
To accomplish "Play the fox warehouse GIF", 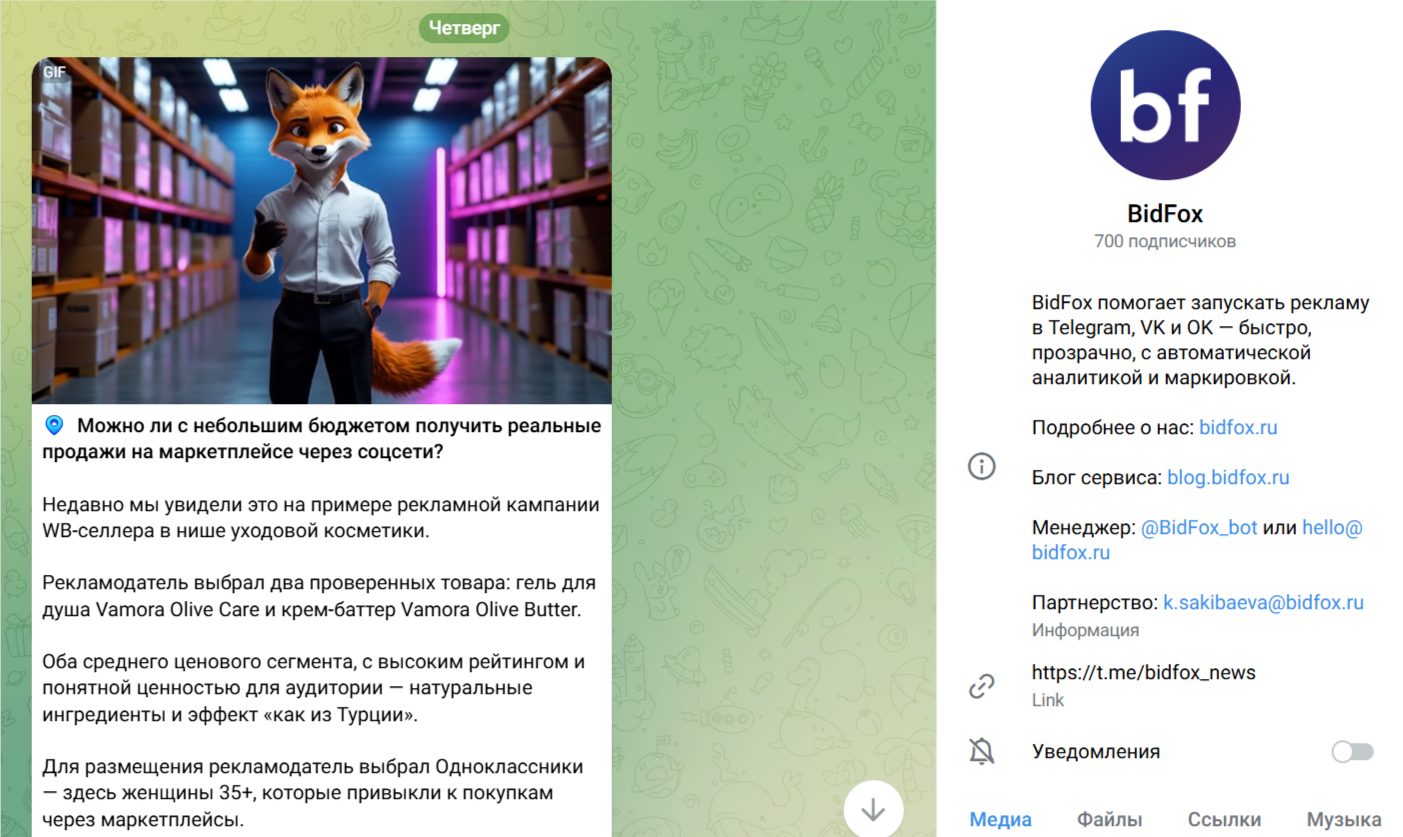I will [x=322, y=231].
